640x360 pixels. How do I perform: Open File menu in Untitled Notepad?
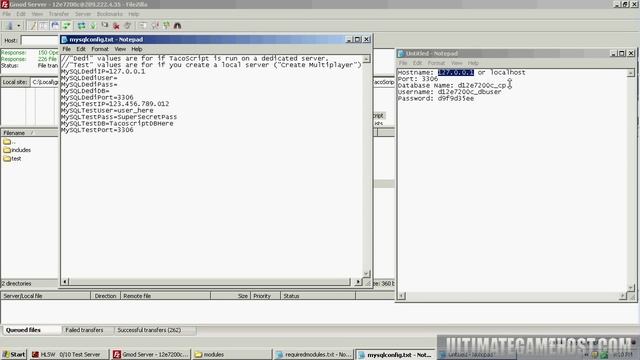click(x=403, y=63)
